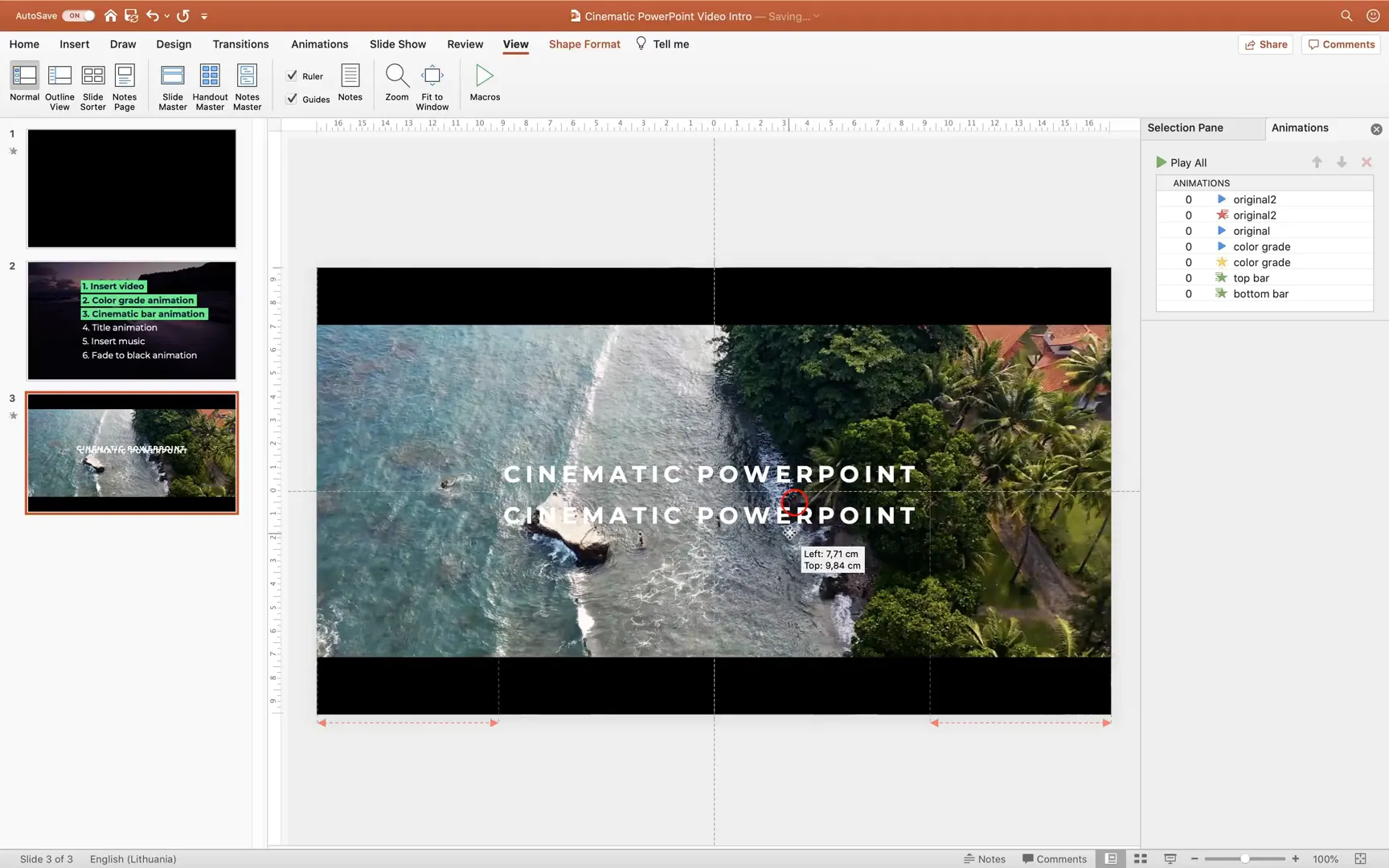Click the Zoom tool in the ribbon
The image size is (1389, 868).
(x=396, y=80)
